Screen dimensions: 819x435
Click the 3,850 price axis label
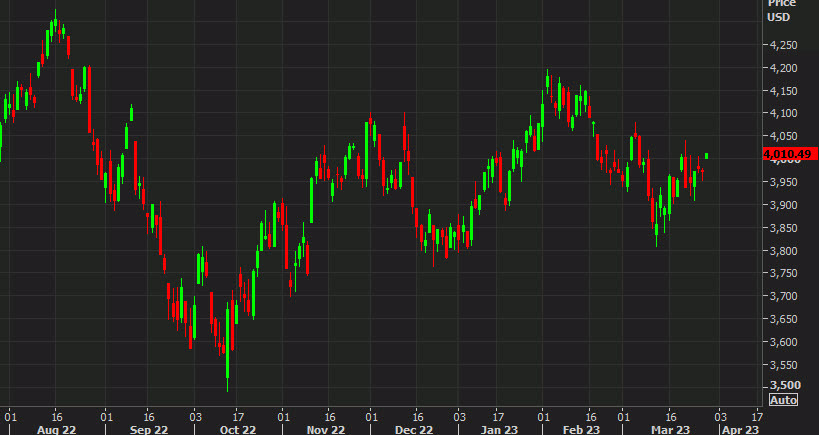pos(783,228)
